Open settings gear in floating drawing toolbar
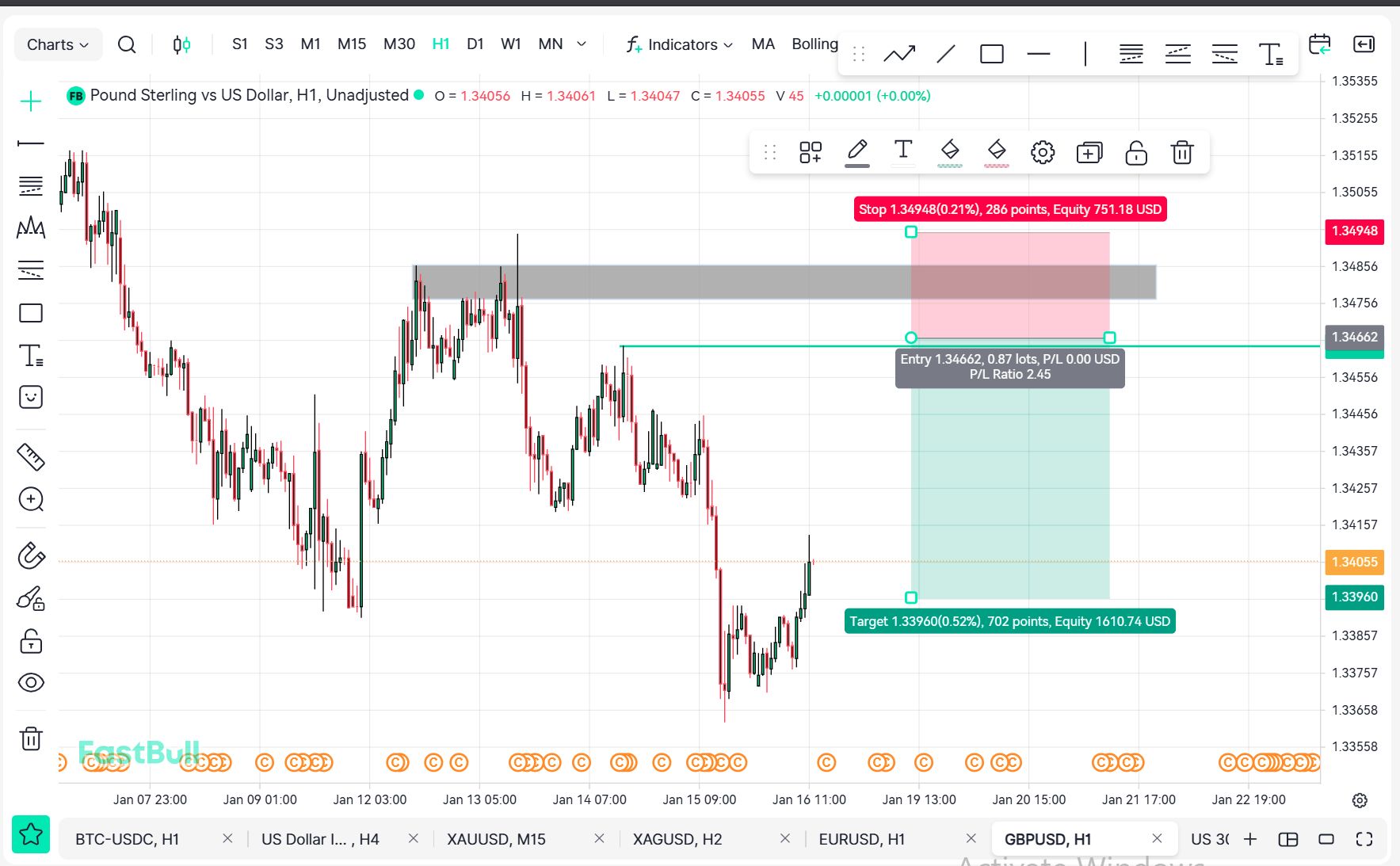 tap(1043, 152)
